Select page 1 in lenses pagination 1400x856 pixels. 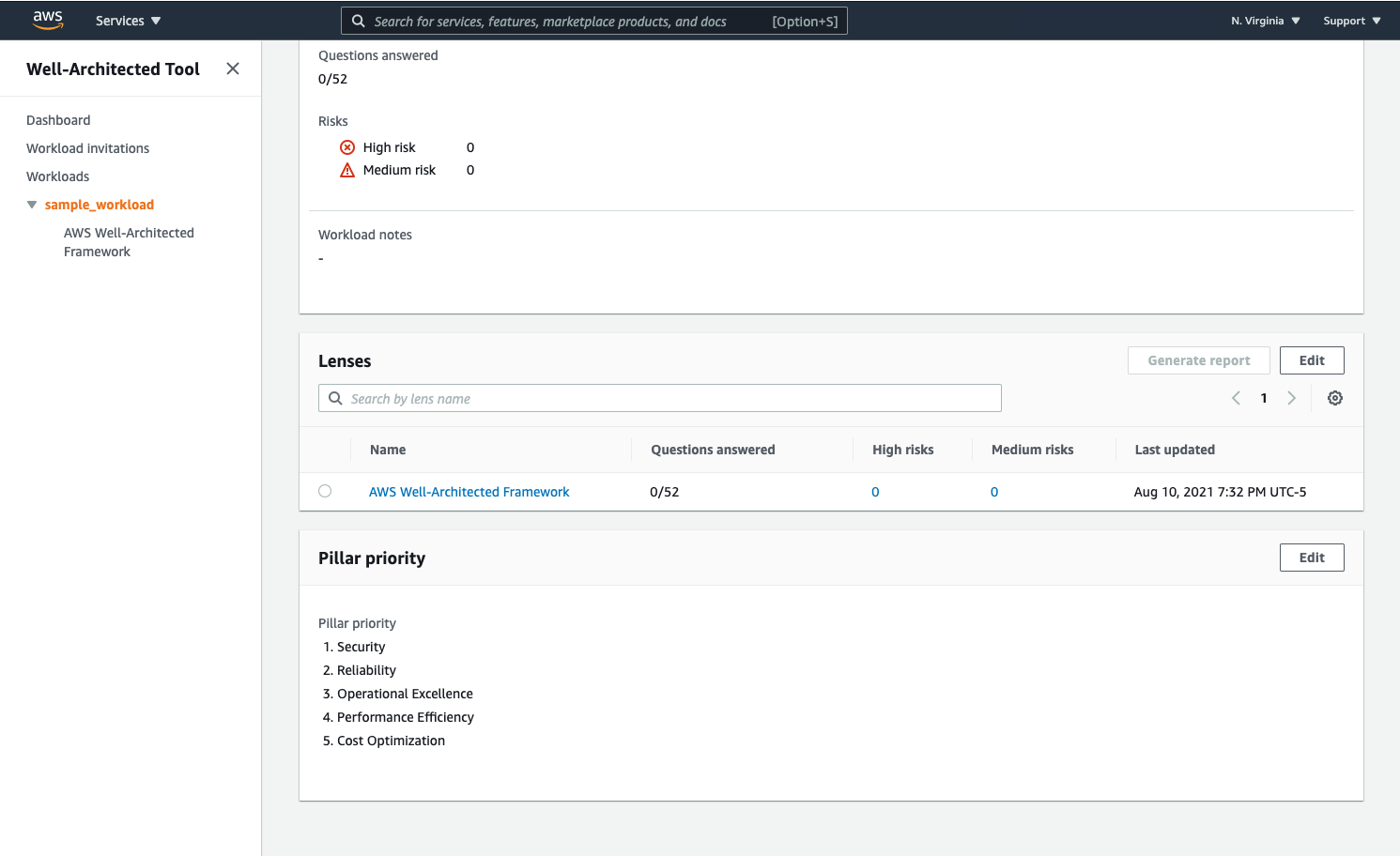(1264, 398)
